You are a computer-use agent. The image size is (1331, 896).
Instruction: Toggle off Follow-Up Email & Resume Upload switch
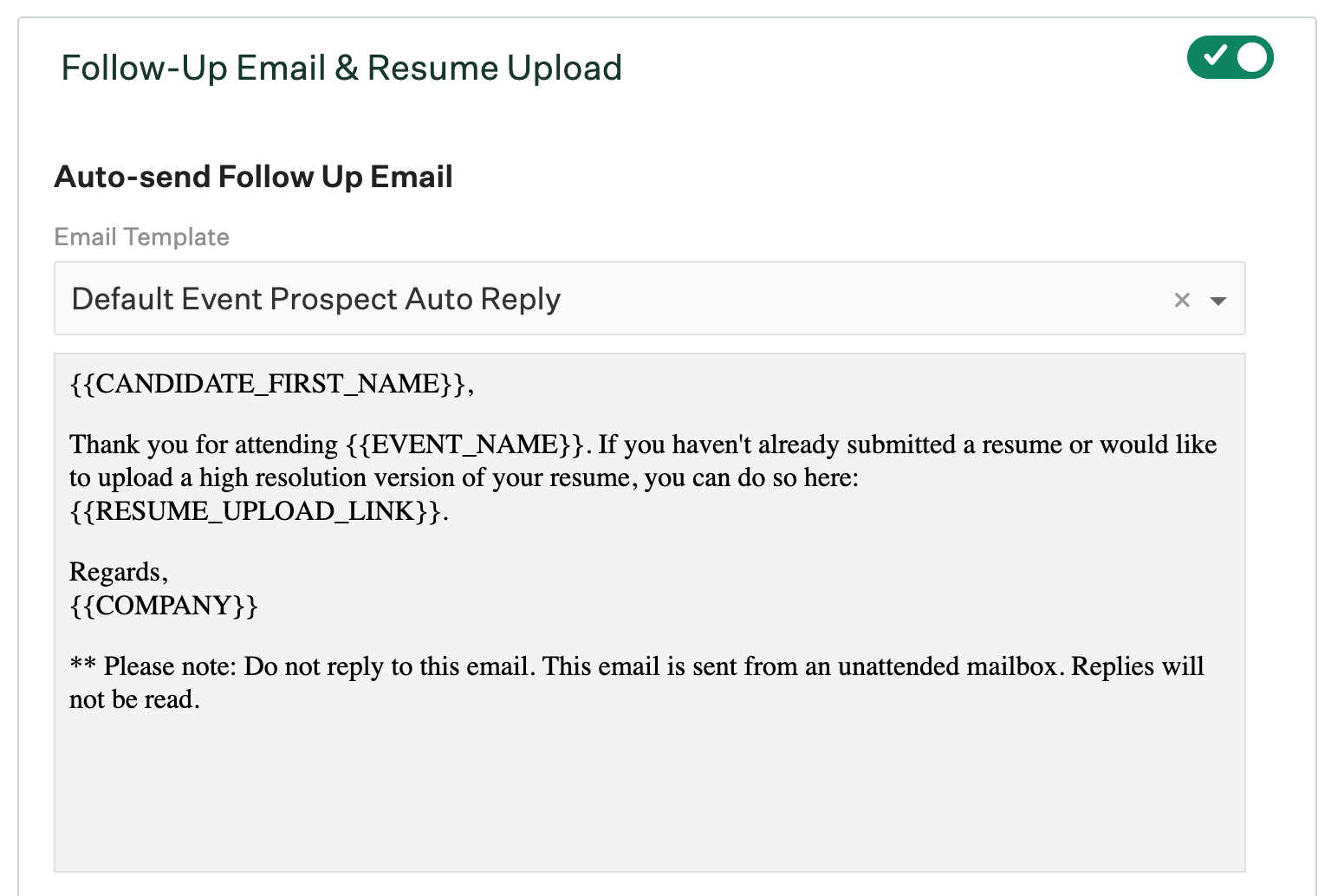(1230, 57)
